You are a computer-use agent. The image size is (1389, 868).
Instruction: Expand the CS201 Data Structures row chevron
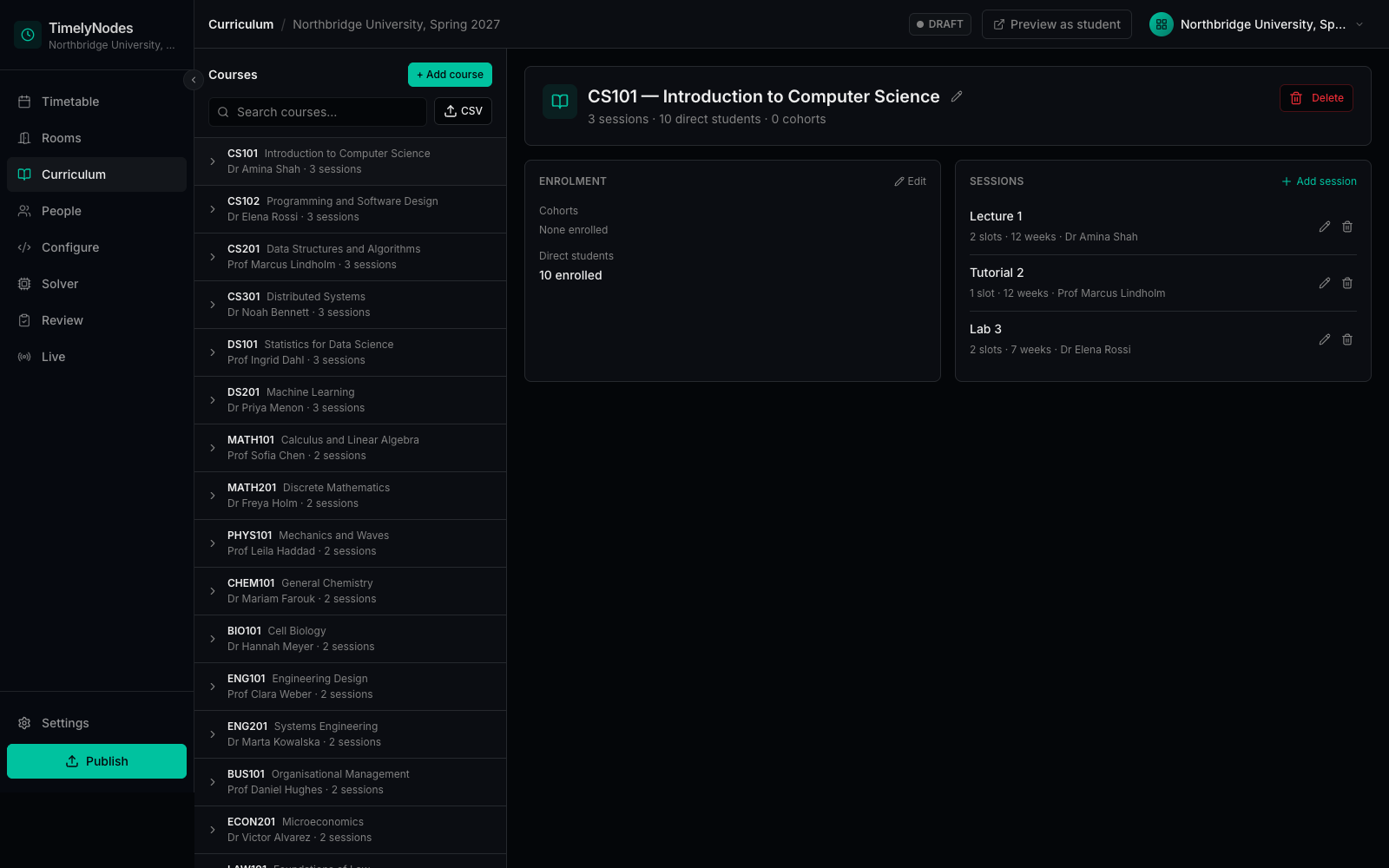213,257
